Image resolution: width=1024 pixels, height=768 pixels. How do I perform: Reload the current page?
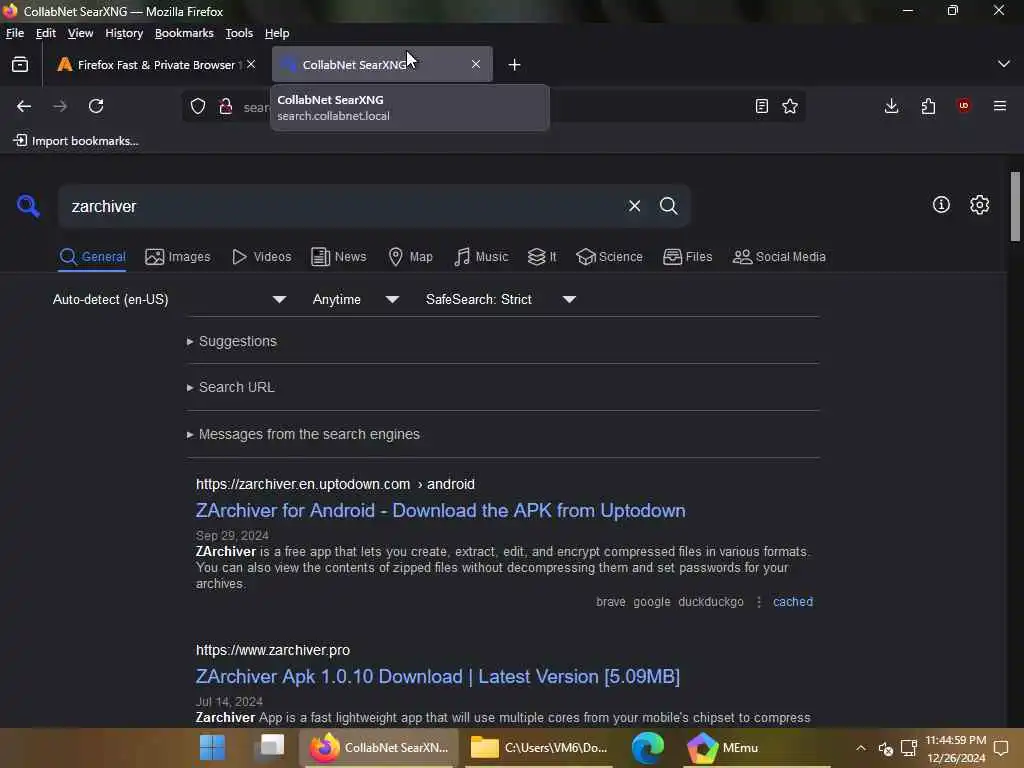[x=96, y=106]
